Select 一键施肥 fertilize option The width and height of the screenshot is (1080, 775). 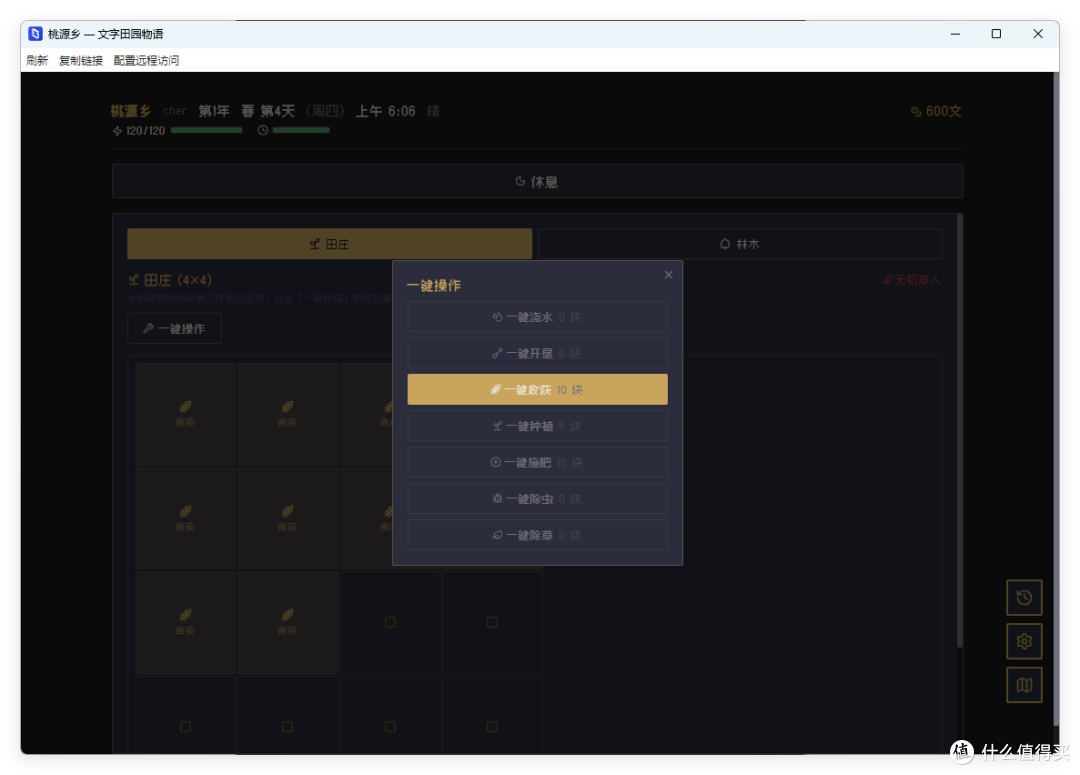[x=537, y=462]
